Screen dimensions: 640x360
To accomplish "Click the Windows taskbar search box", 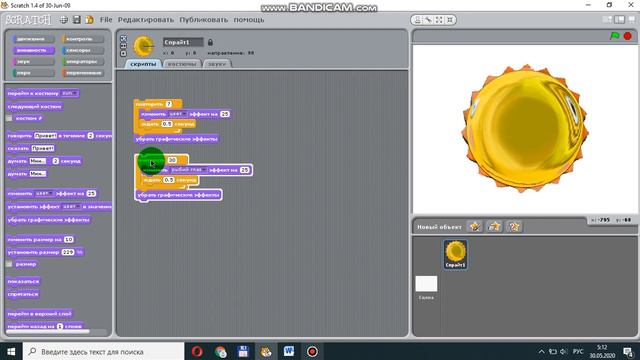I will (104, 351).
